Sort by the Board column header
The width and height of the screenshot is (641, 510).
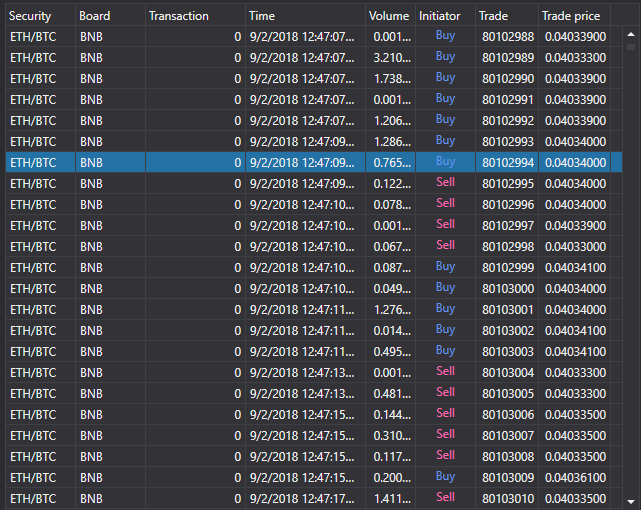(x=110, y=16)
